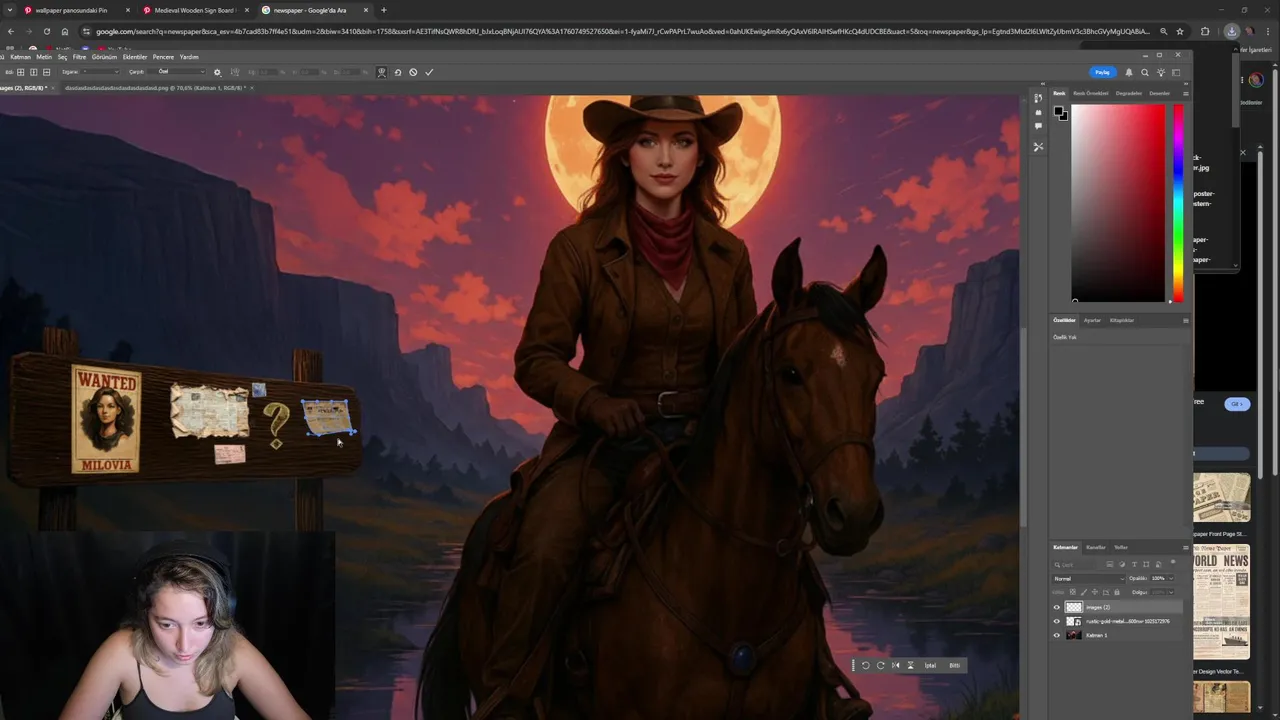1280x720 pixels.
Task: Open the Katman menu
Action: pyautogui.click(x=20, y=57)
